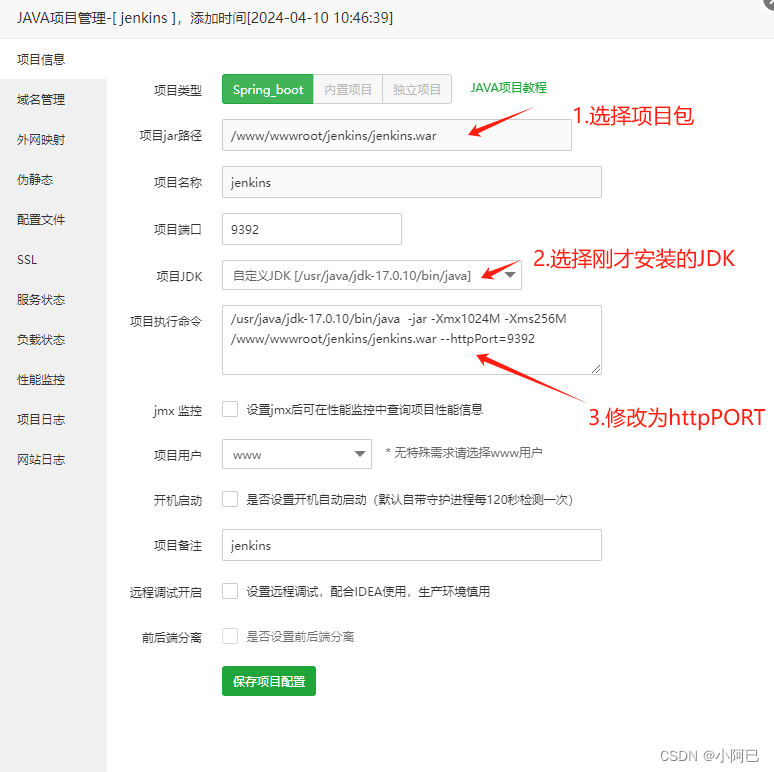Choose 独立项目 project type
The width and height of the screenshot is (774, 772).
click(417, 89)
